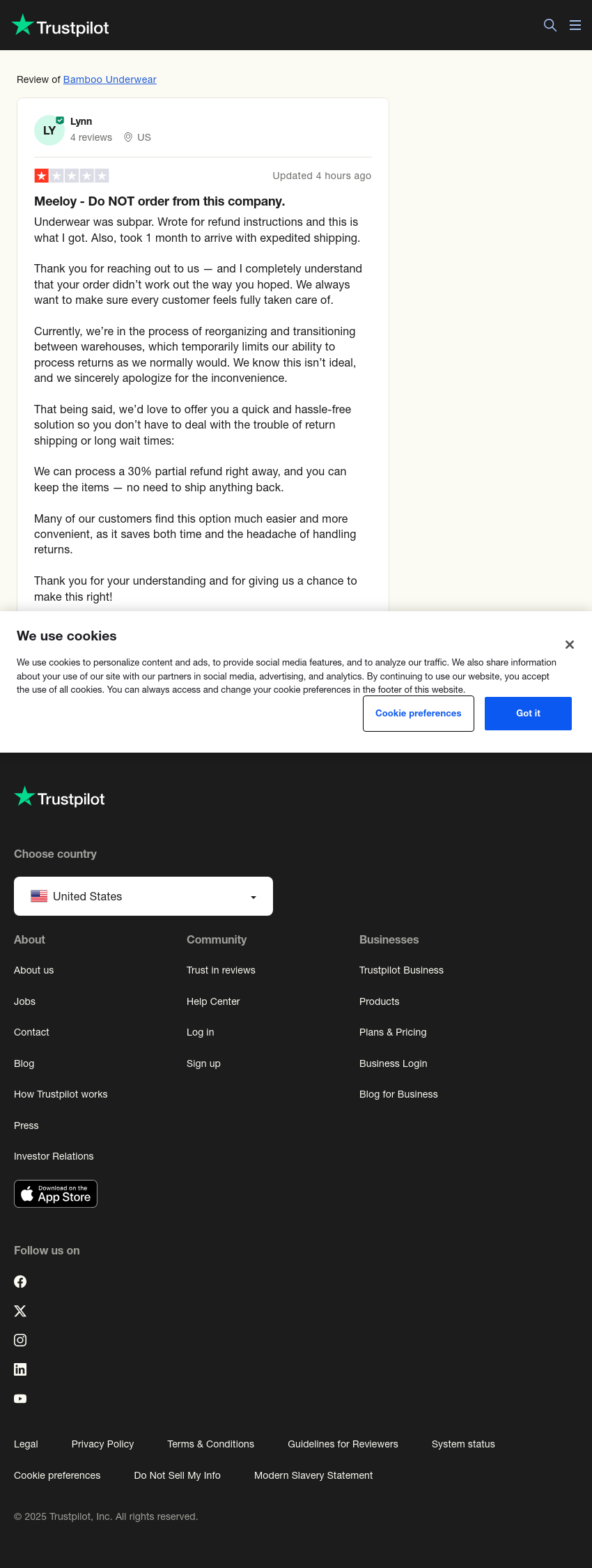Open Products footer link
Image resolution: width=592 pixels, height=1568 pixels.
click(380, 1001)
